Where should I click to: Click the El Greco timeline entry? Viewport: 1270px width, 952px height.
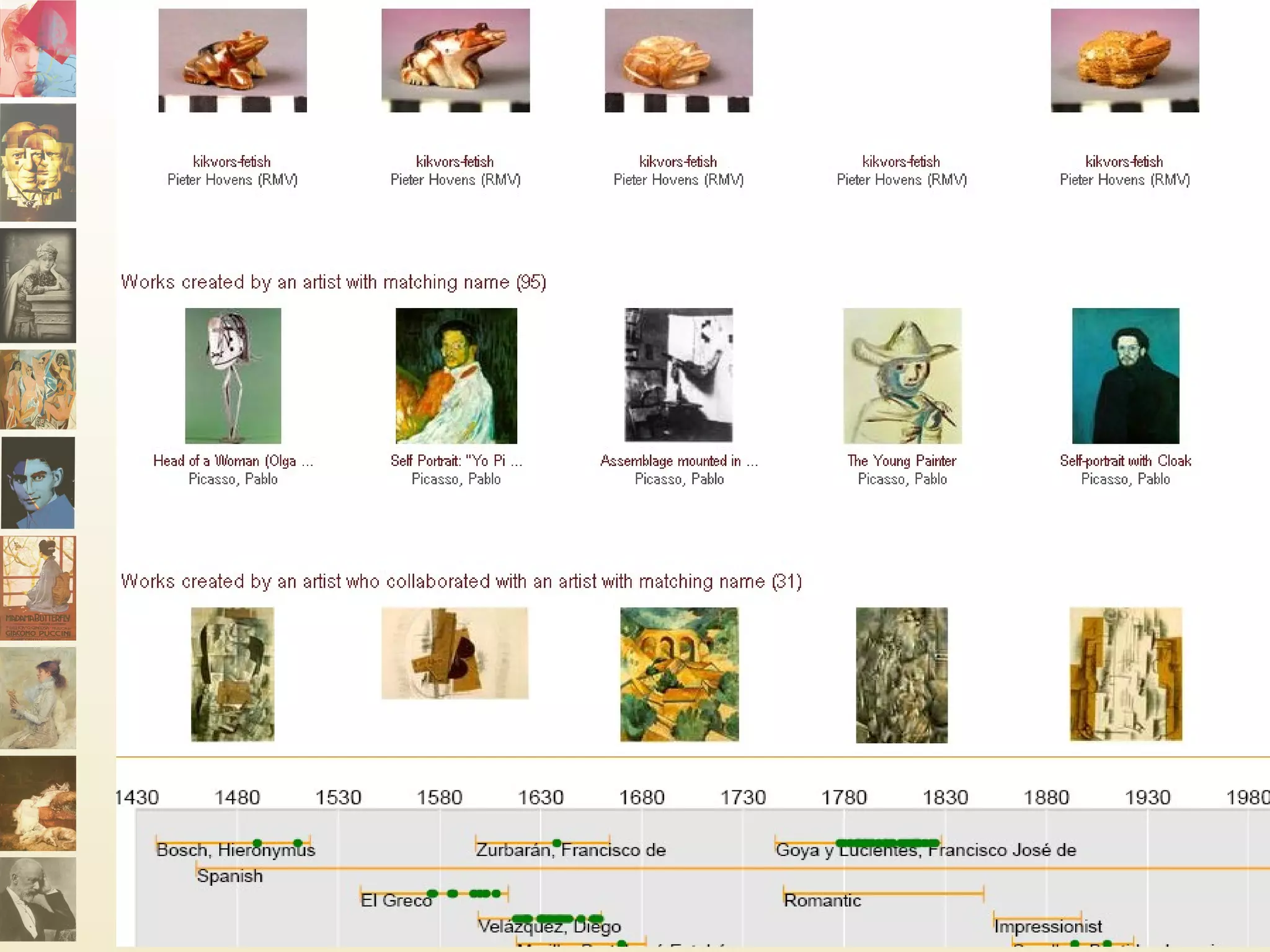coord(396,900)
